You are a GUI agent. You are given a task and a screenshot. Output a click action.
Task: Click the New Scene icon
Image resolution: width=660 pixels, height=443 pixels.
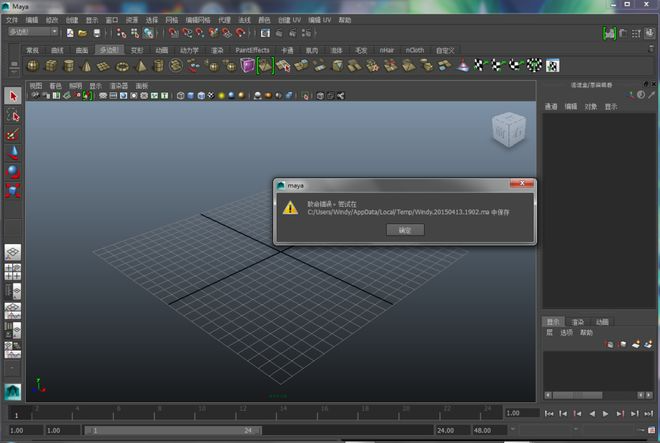(x=70, y=33)
